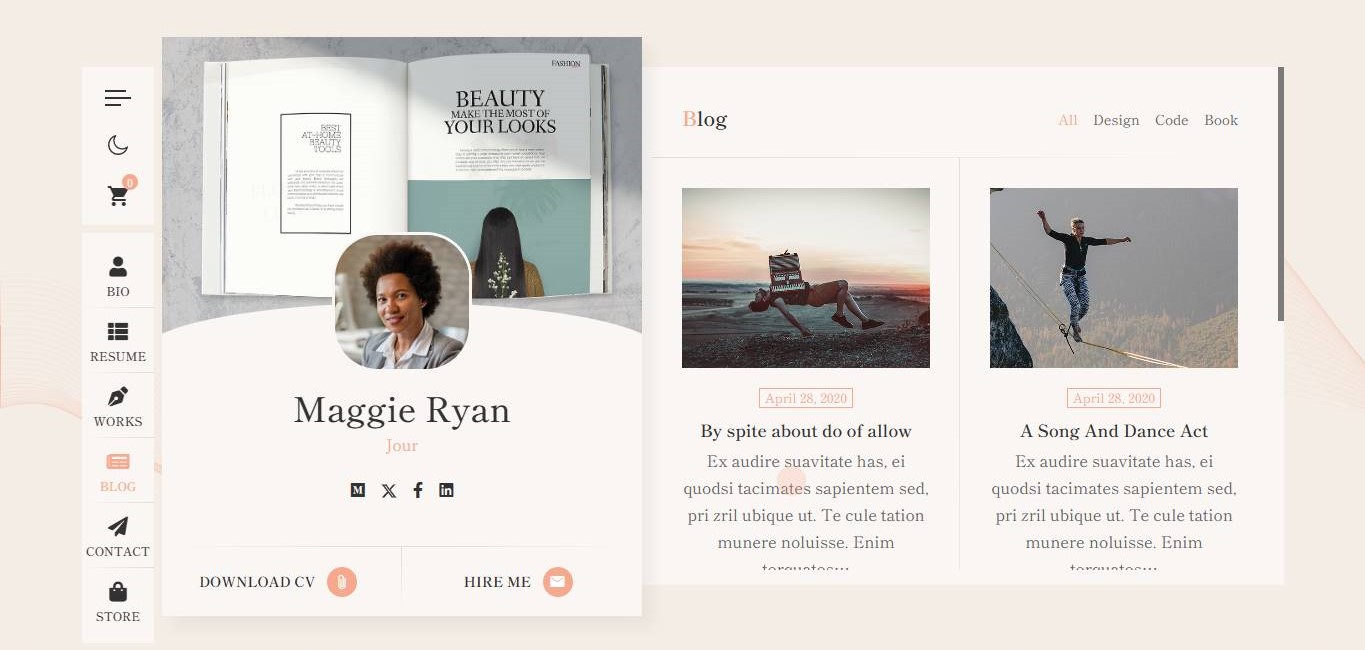The width and height of the screenshot is (1365, 650).
Task: Filter blog posts by Code
Action: click(x=1171, y=120)
